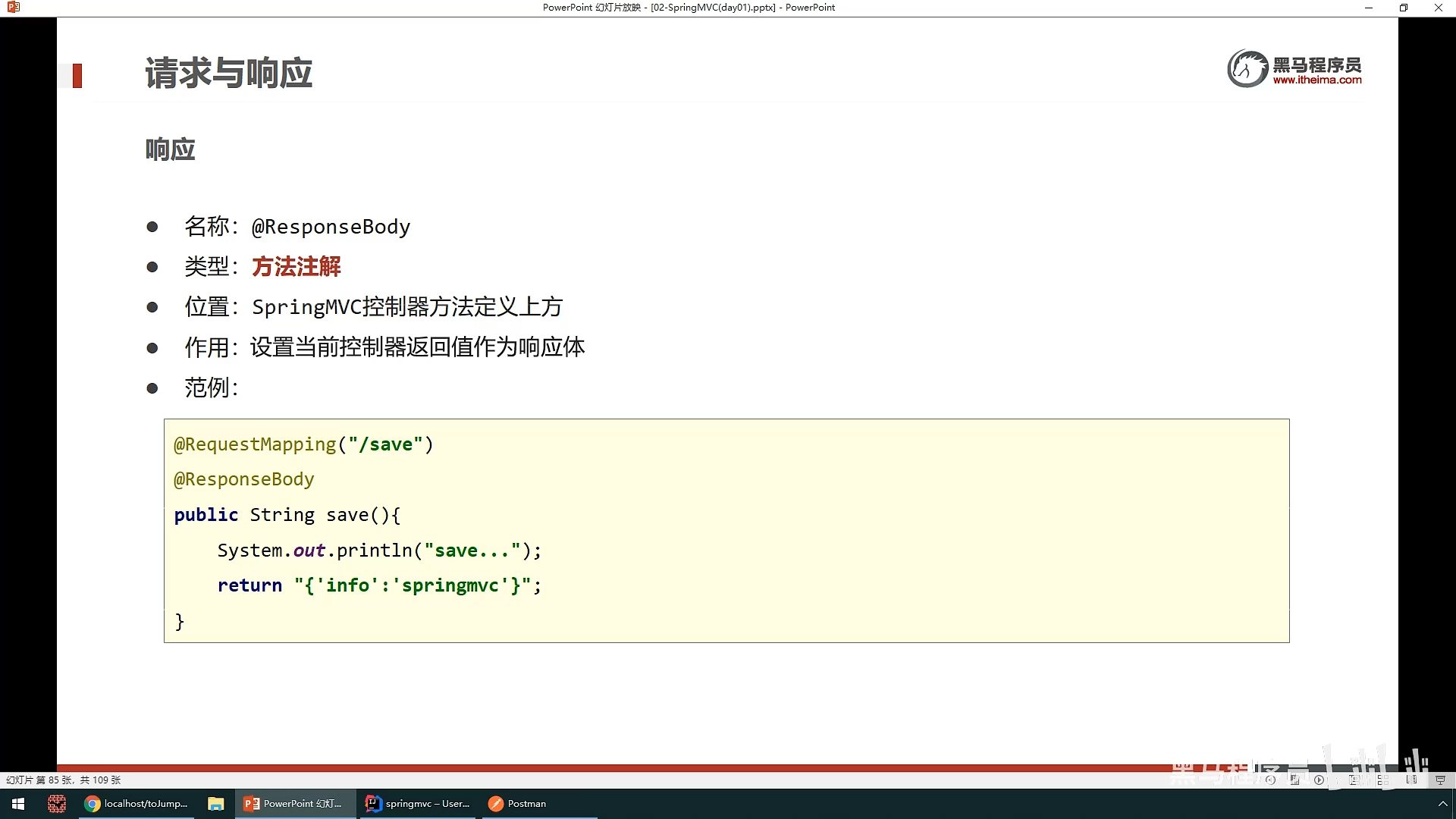Go to previous slide in status bar
The width and height of the screenshot is (1456, 819).
1270,780
